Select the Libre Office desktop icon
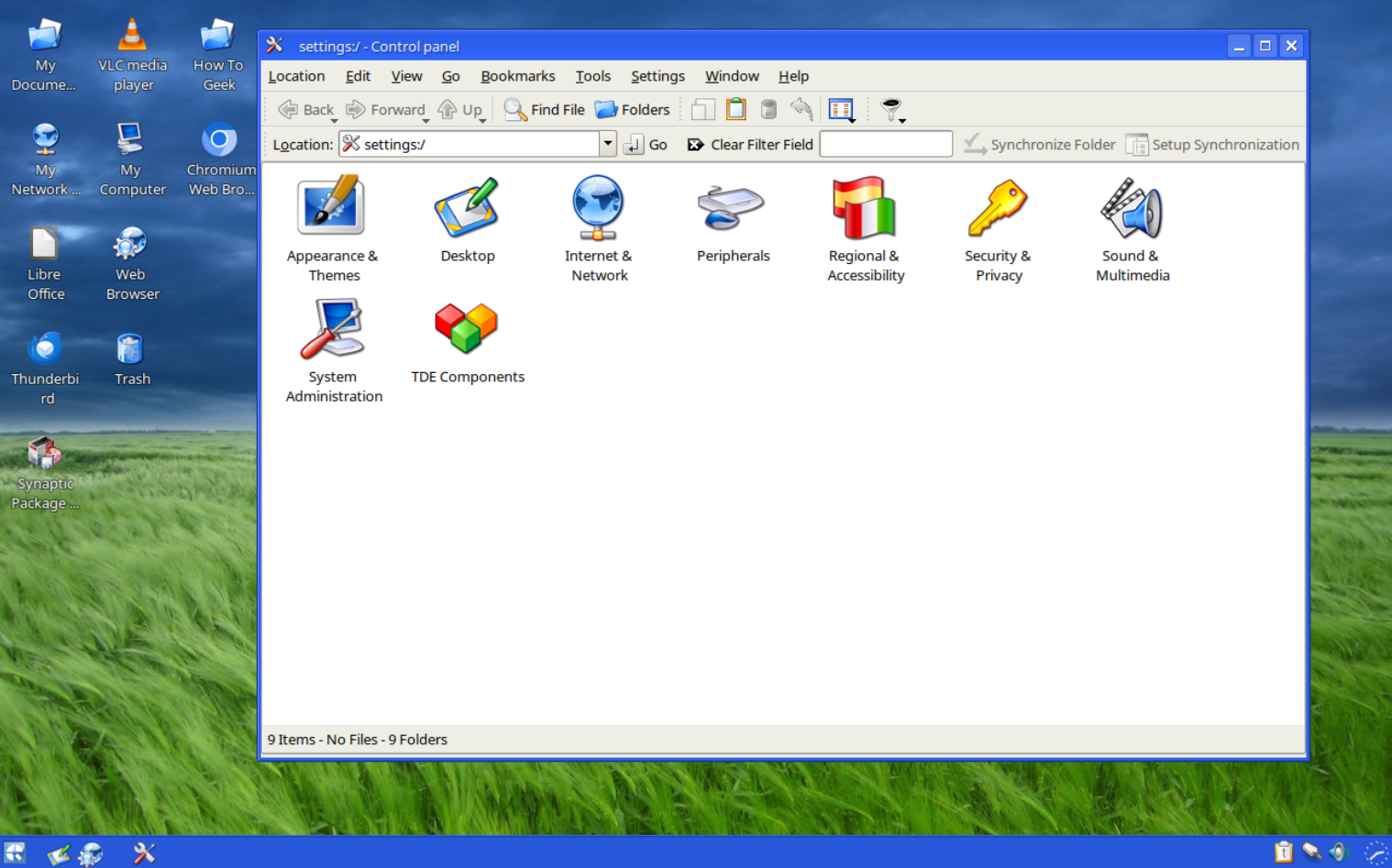 [45, 264]
